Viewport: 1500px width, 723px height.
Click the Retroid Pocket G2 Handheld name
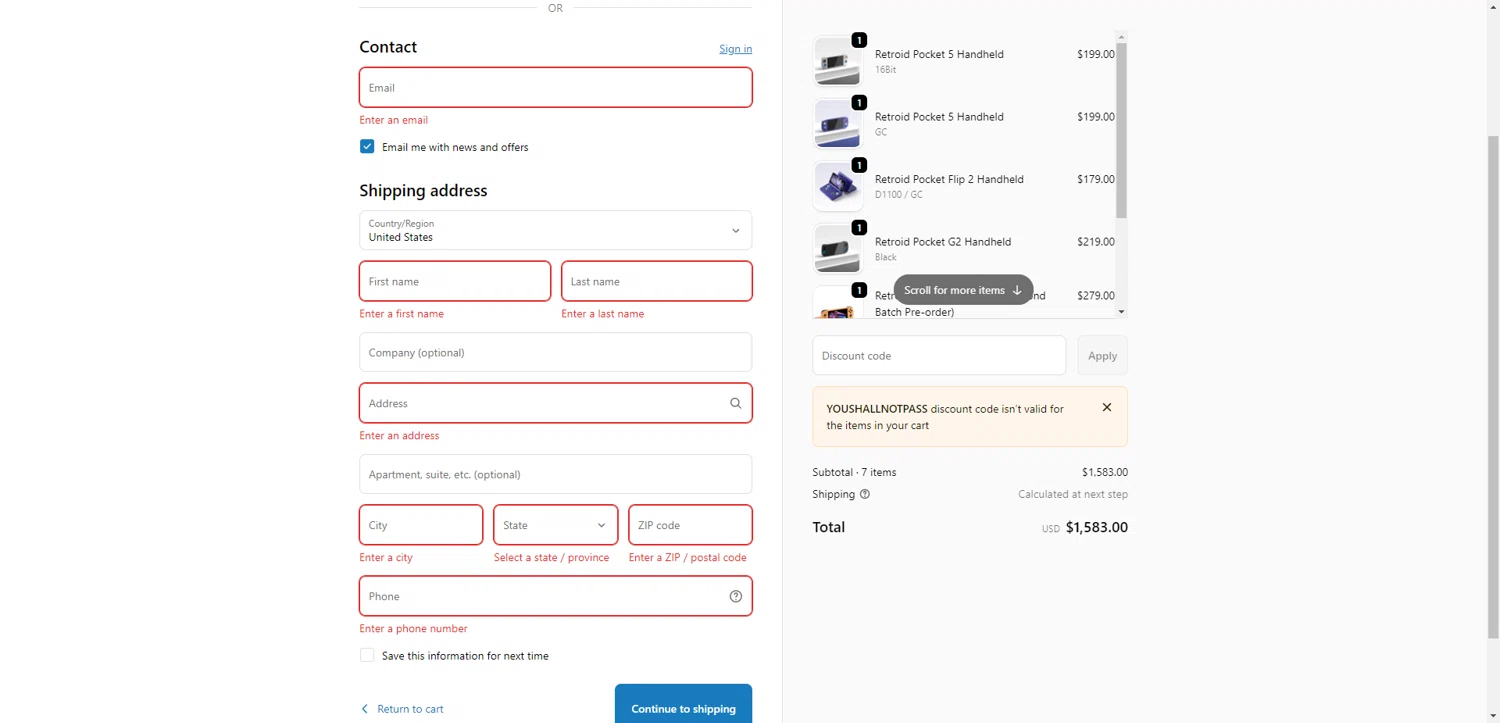tap(942, 242)
